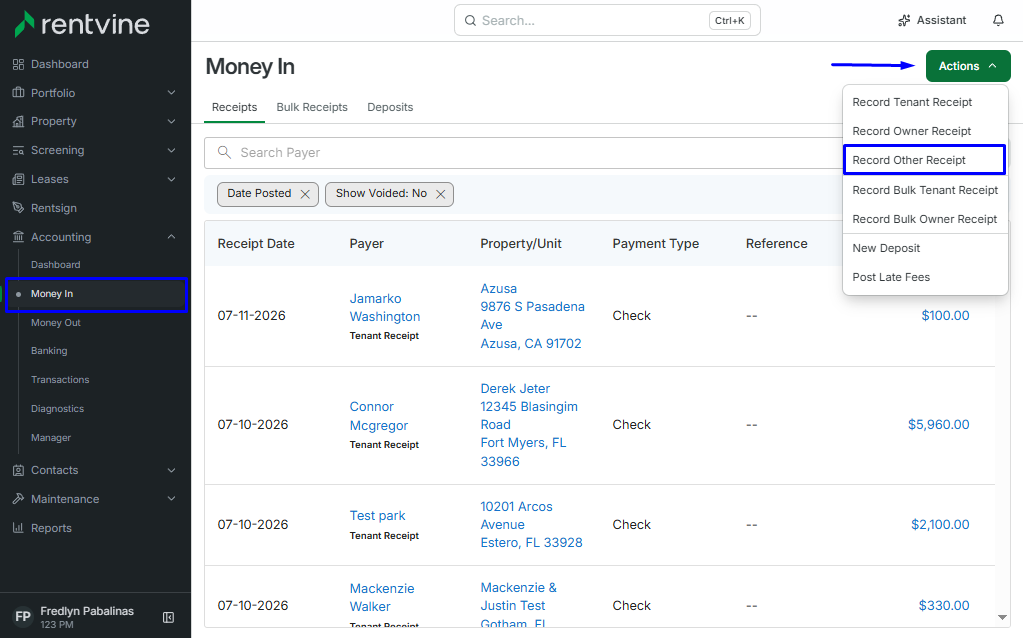The image size is (1023, 638).
Task: Click the Payment Type column header
Action: point(656,243)
